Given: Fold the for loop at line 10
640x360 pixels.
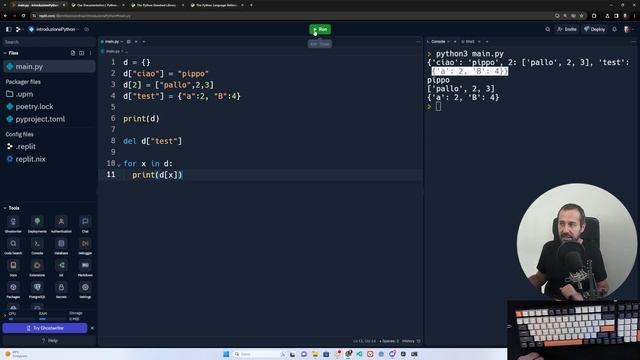Looking at the screenshot, I should click(x=119, y=164).
